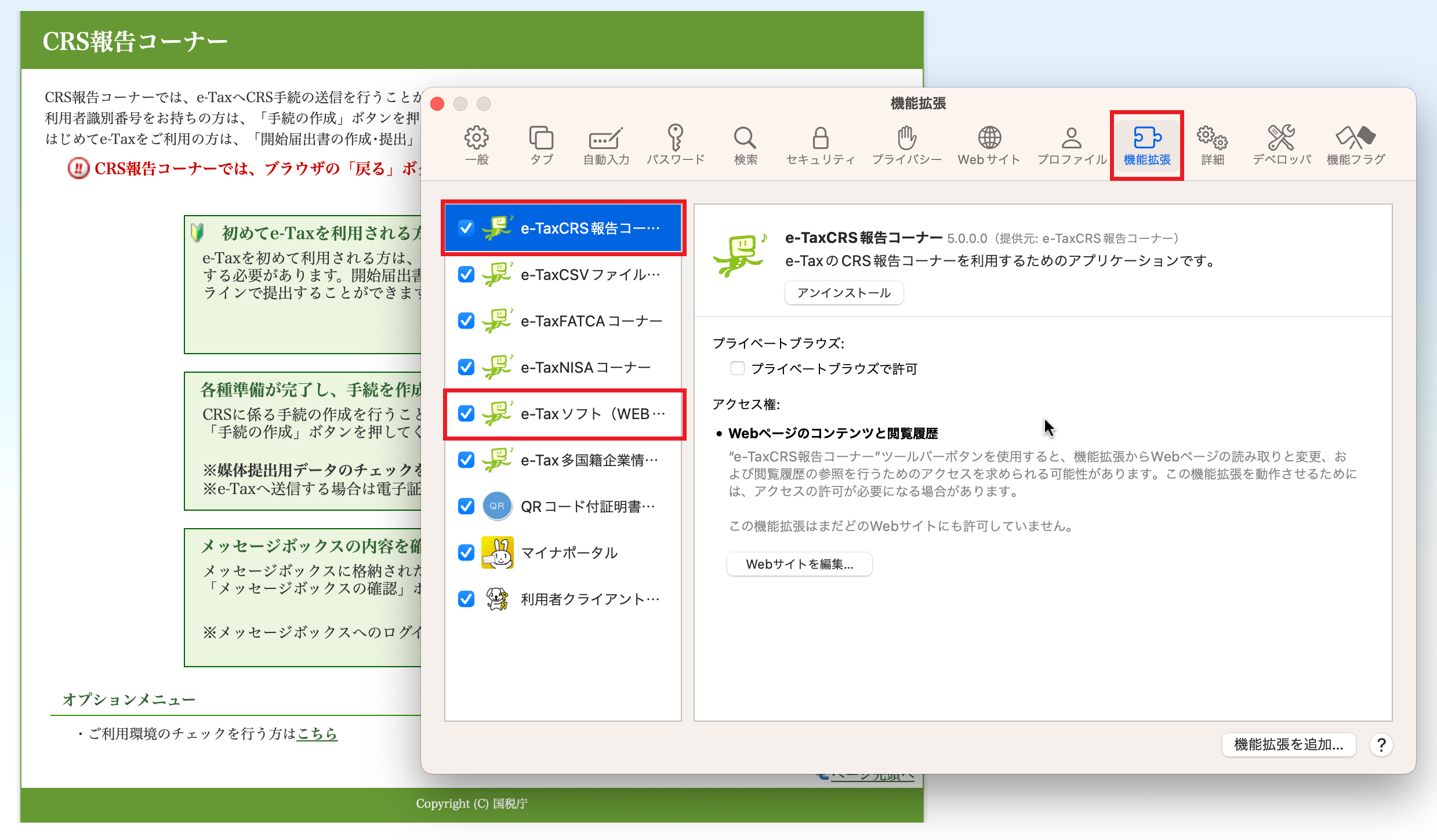The height and width of the screenshot is (840, 1437).
Task: Open the こちら link in option menu
Action: [x=317, y=734]
